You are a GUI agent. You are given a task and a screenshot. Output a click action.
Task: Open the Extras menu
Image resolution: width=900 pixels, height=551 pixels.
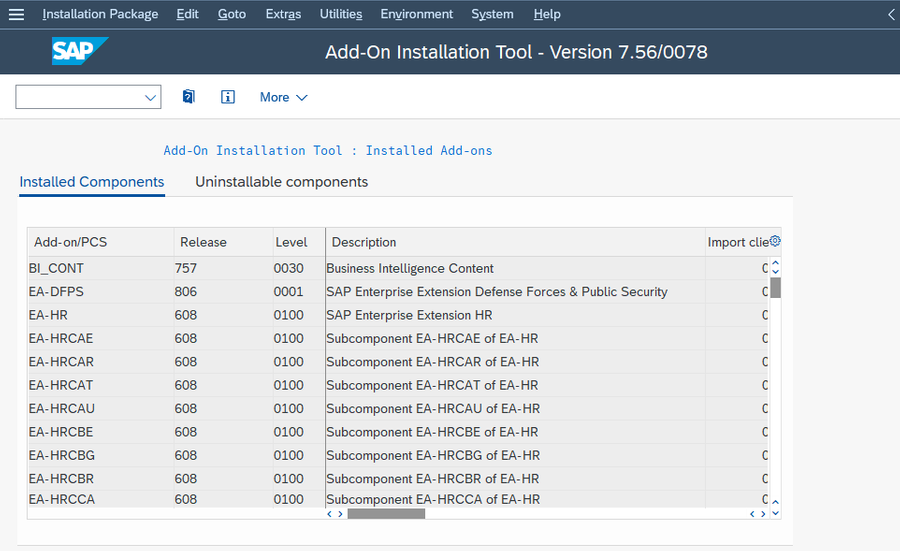click(283, 14)
